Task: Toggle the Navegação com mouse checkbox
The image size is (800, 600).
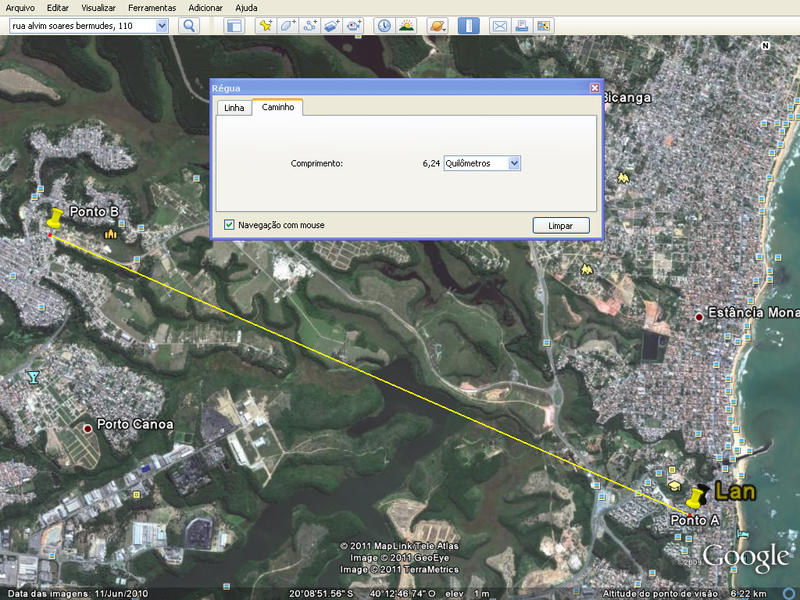Action: pos(229,224)
